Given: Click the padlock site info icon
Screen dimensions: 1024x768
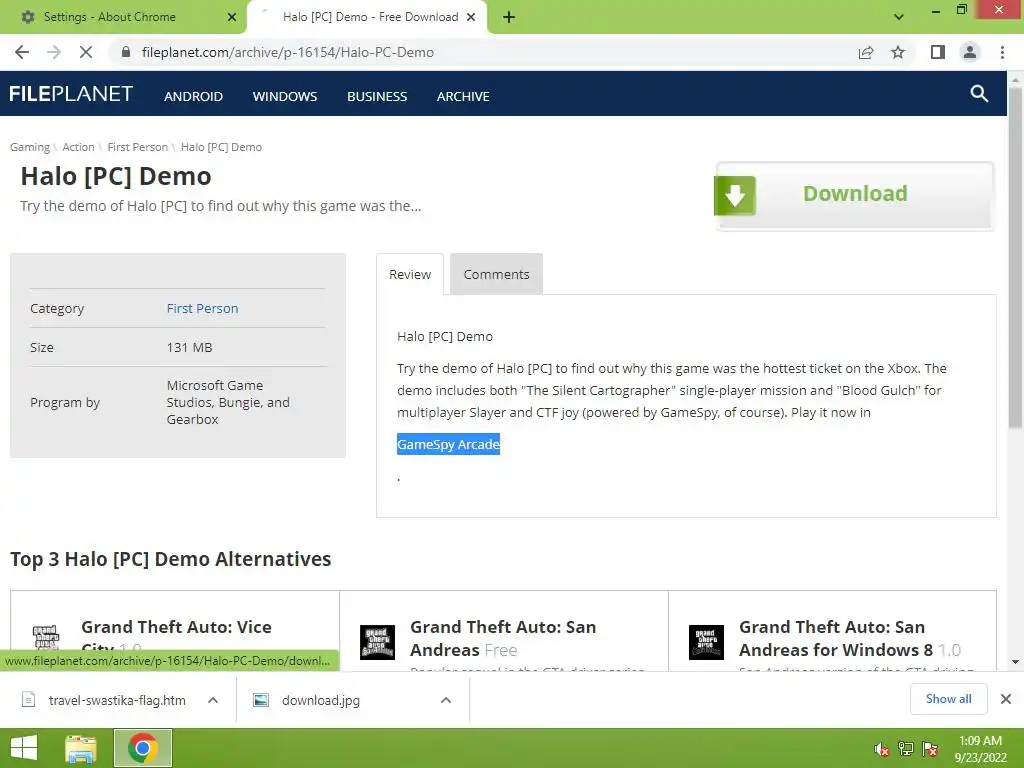Looking at the screenshot, I should (x=126, y=52).
